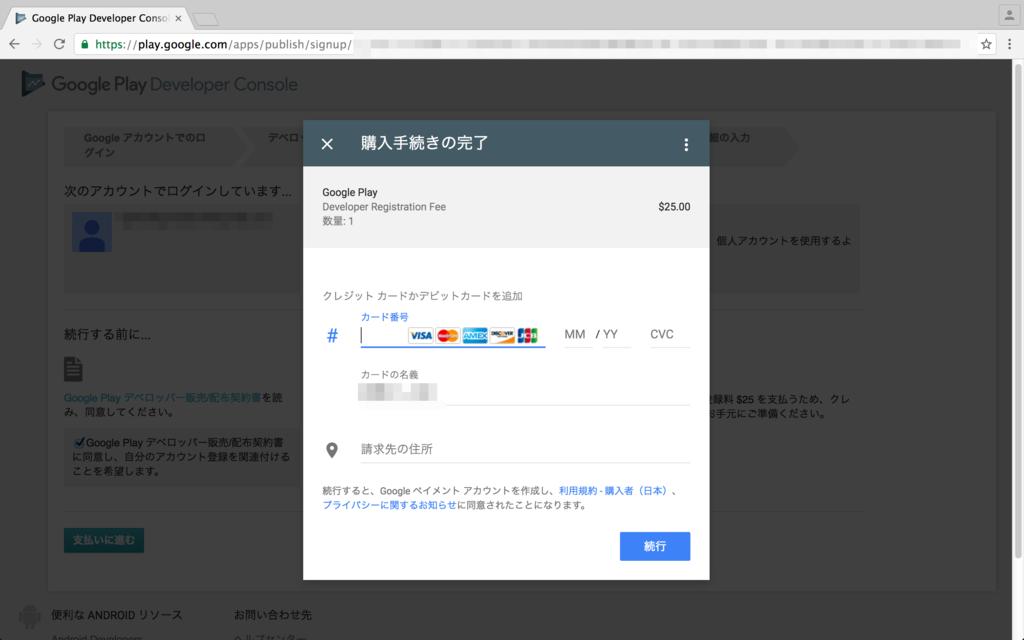1024x640 pixels.
Task: Toggle the developer agreement checkbox
Action: [79, 442]
